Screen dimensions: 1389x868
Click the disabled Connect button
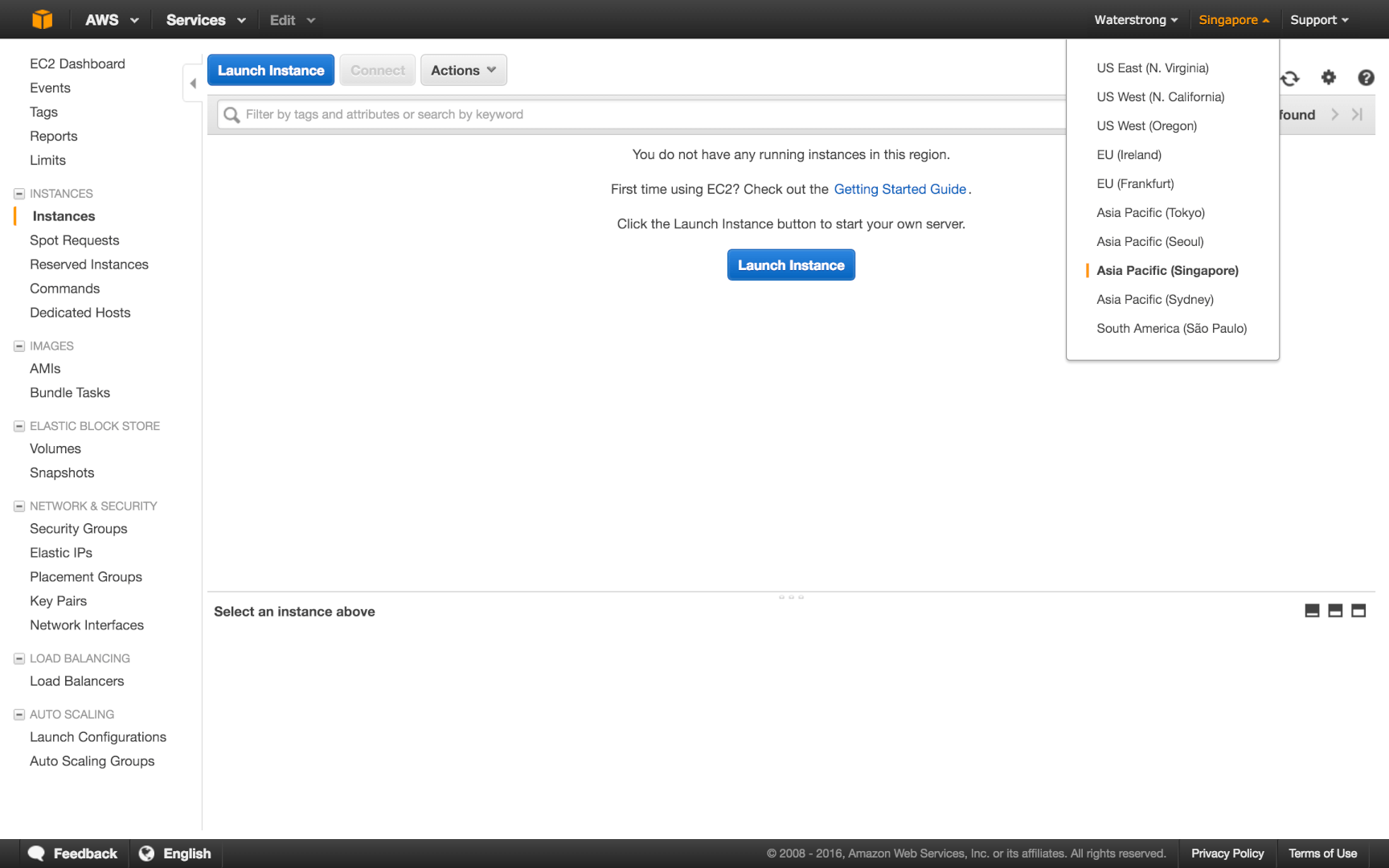(378, 70)
